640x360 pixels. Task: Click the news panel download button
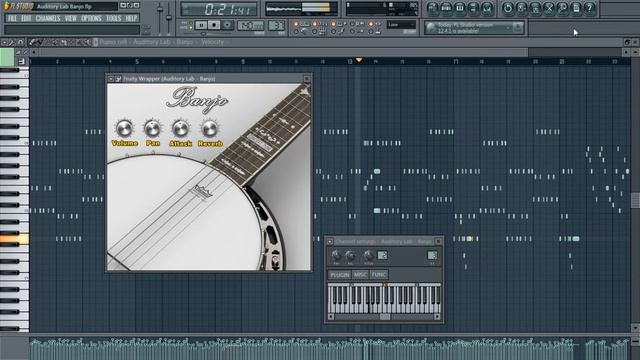518,28
